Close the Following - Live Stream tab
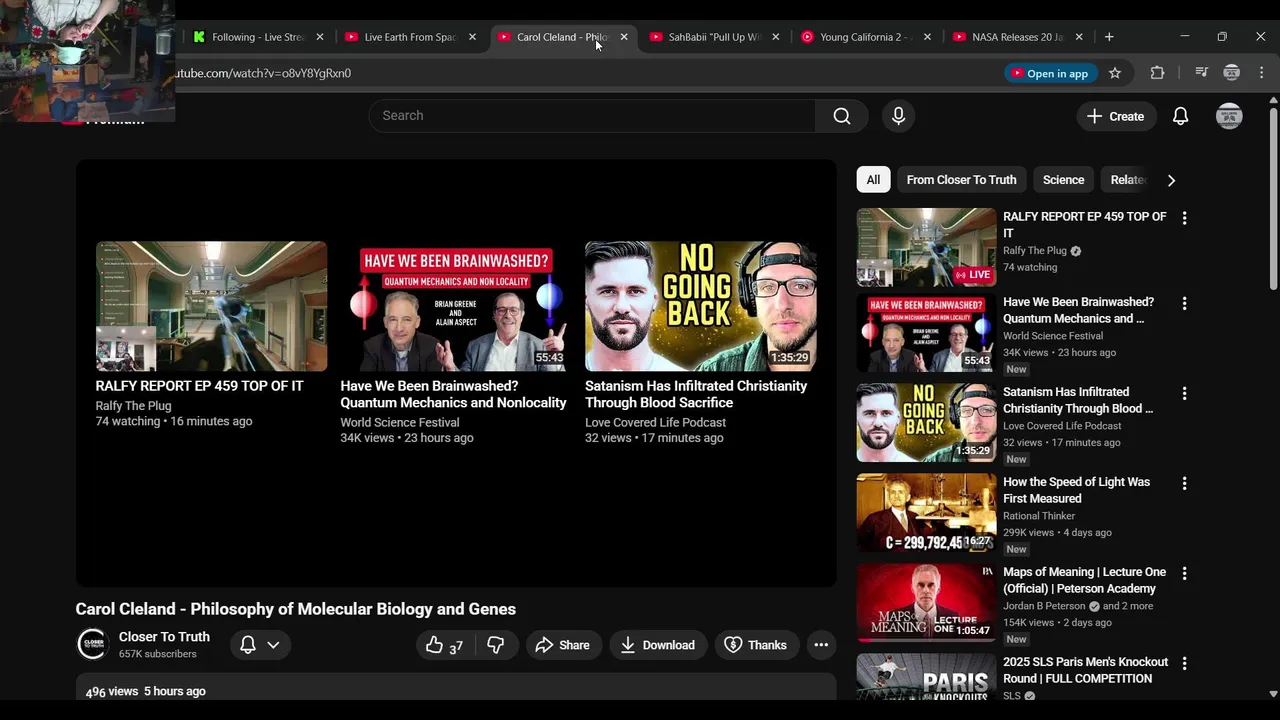The height and width of the screenshot is (720, 1280). tap(320, 37)
